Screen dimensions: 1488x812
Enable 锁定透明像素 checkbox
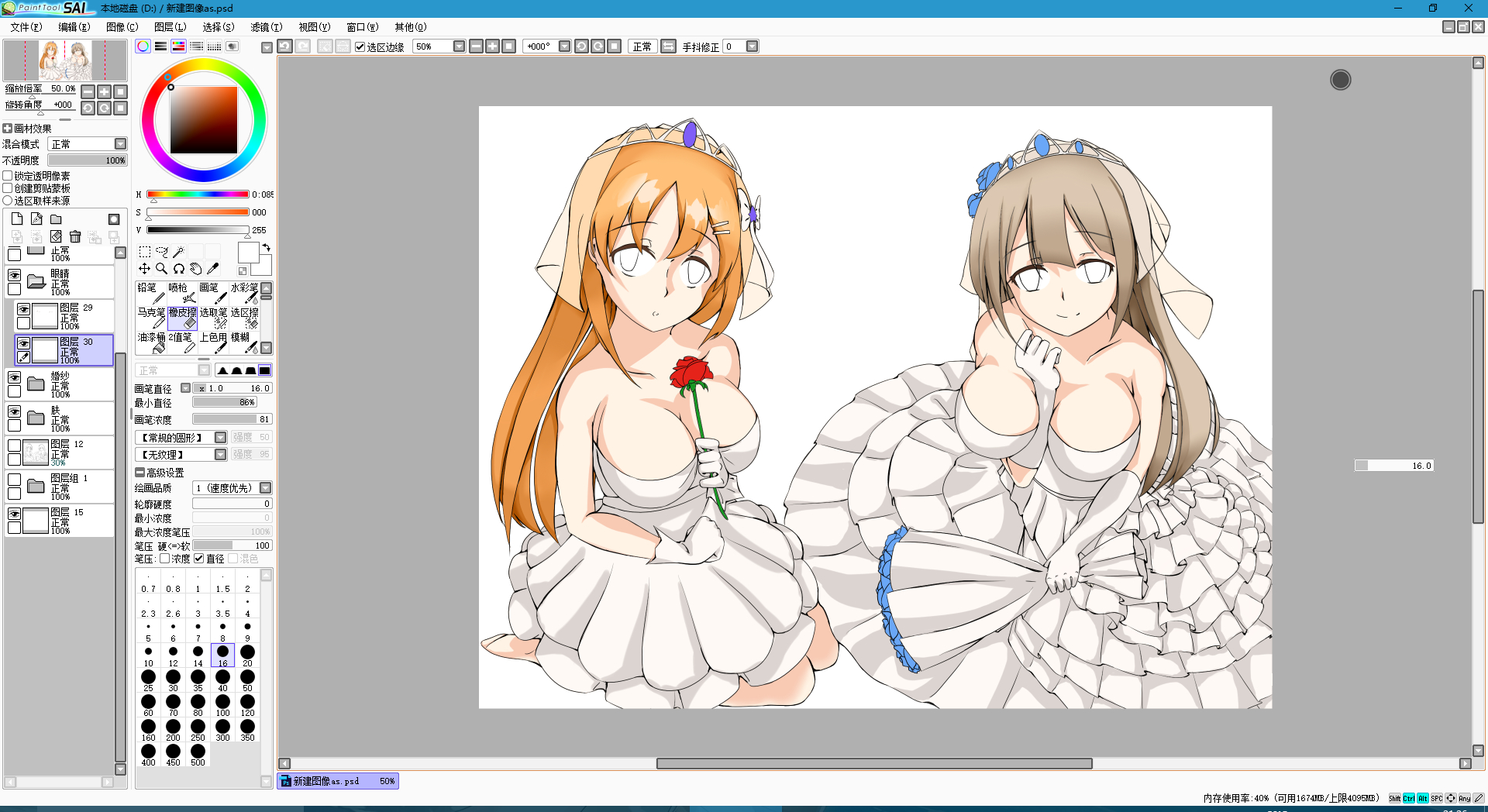8,176
